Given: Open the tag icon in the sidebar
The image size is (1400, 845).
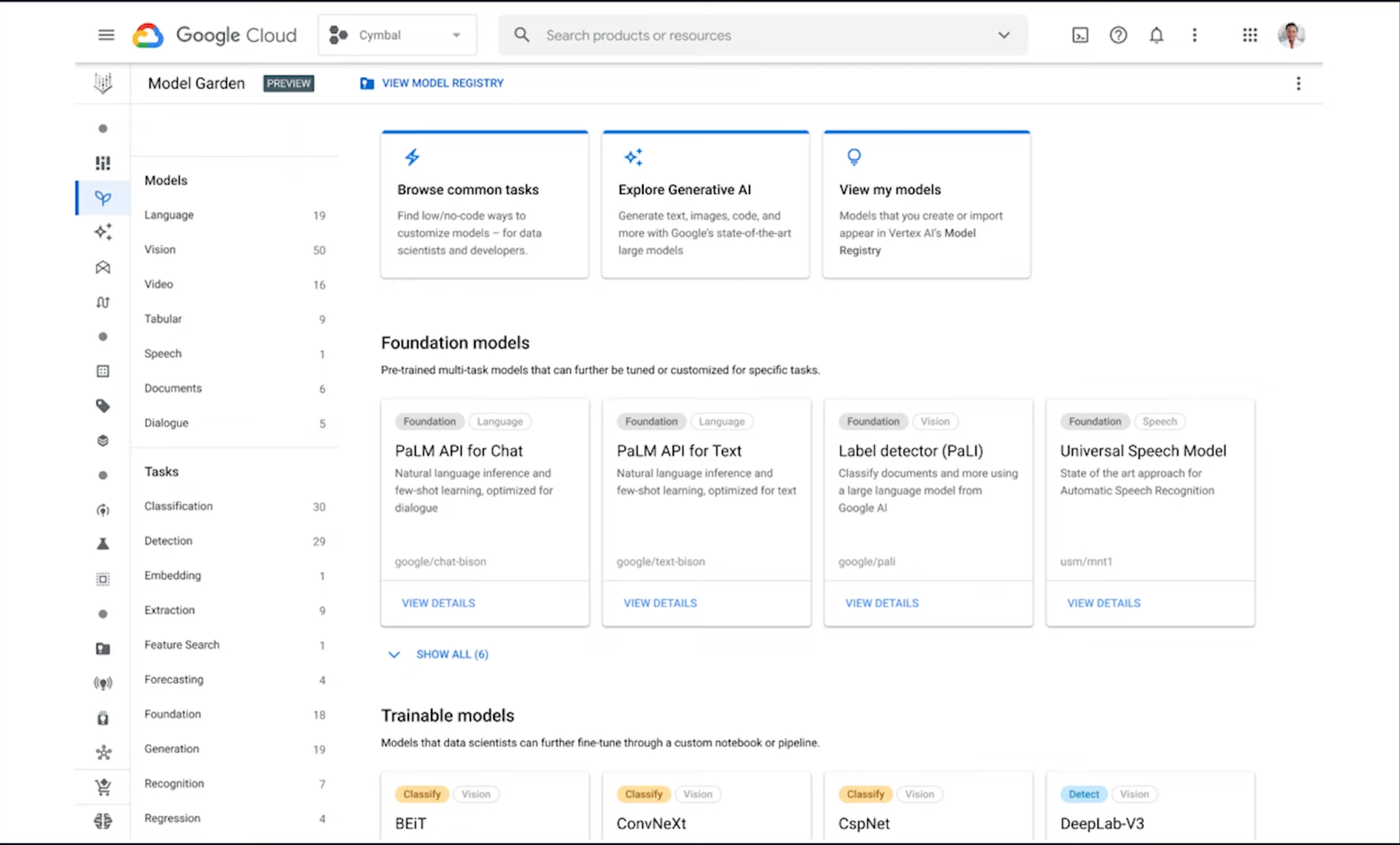Looking at the screenshot, I should click(103, 405).
